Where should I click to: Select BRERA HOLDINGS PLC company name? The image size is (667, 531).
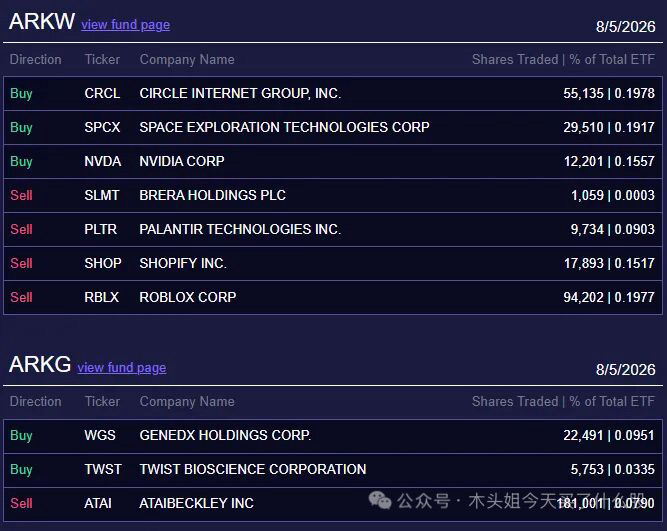pyautogui.click(x=213, y=195)
